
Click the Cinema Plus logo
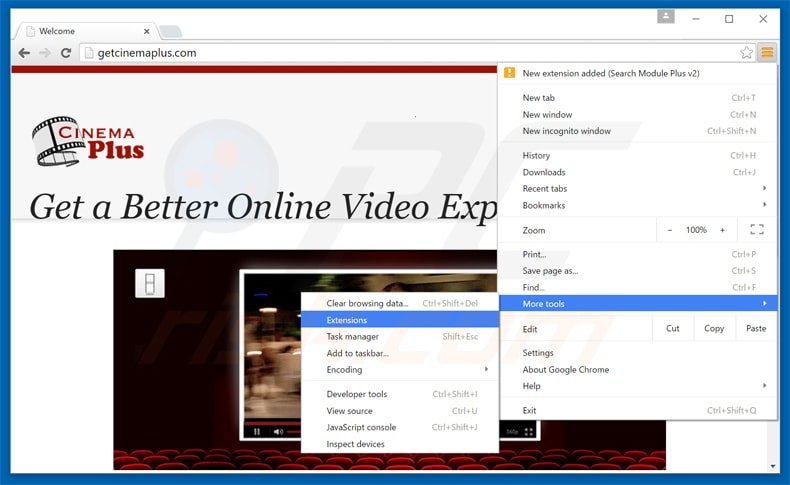88,142
